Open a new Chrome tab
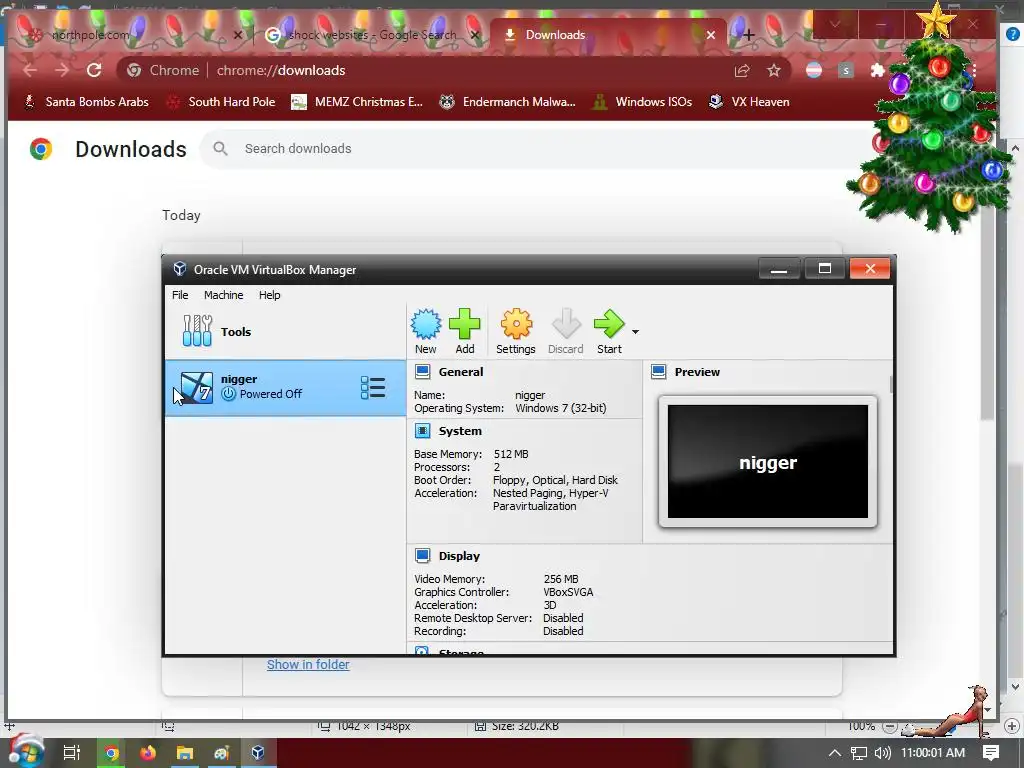 pos(748,35)
